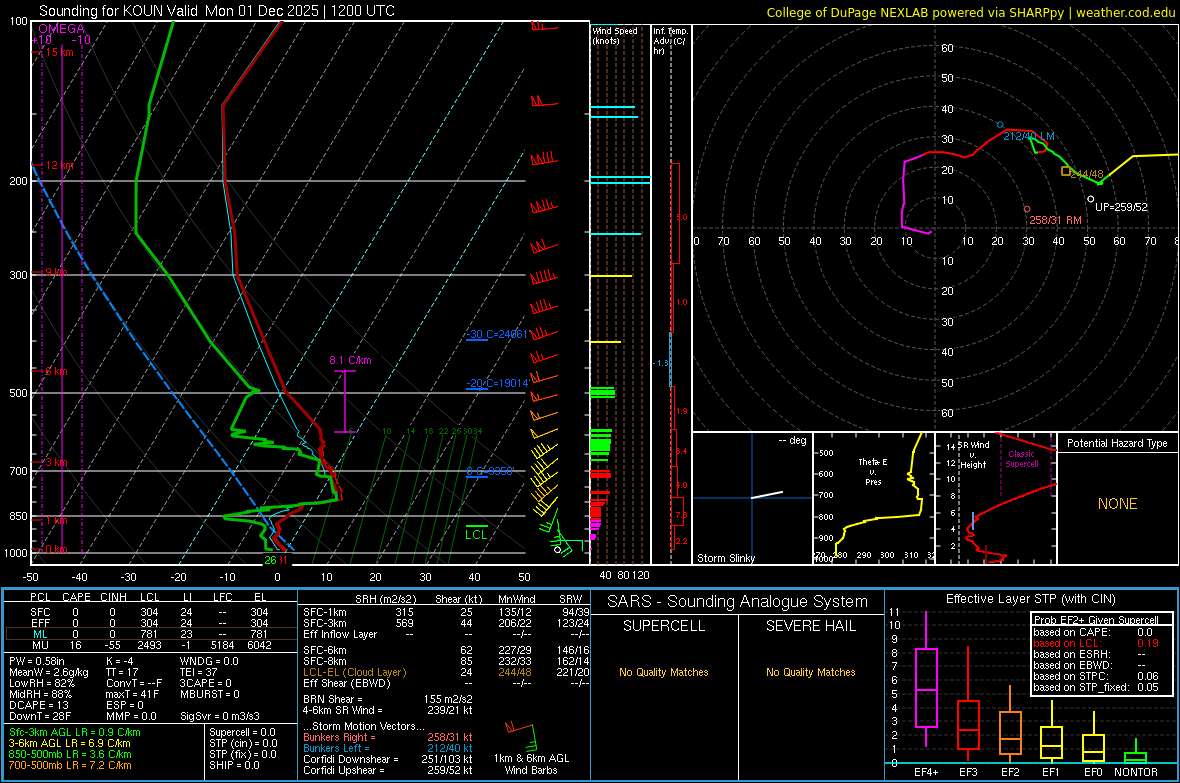Click the magenta OMEGA label
This screenshot has width=1180, height=783.
coord(61,29)
